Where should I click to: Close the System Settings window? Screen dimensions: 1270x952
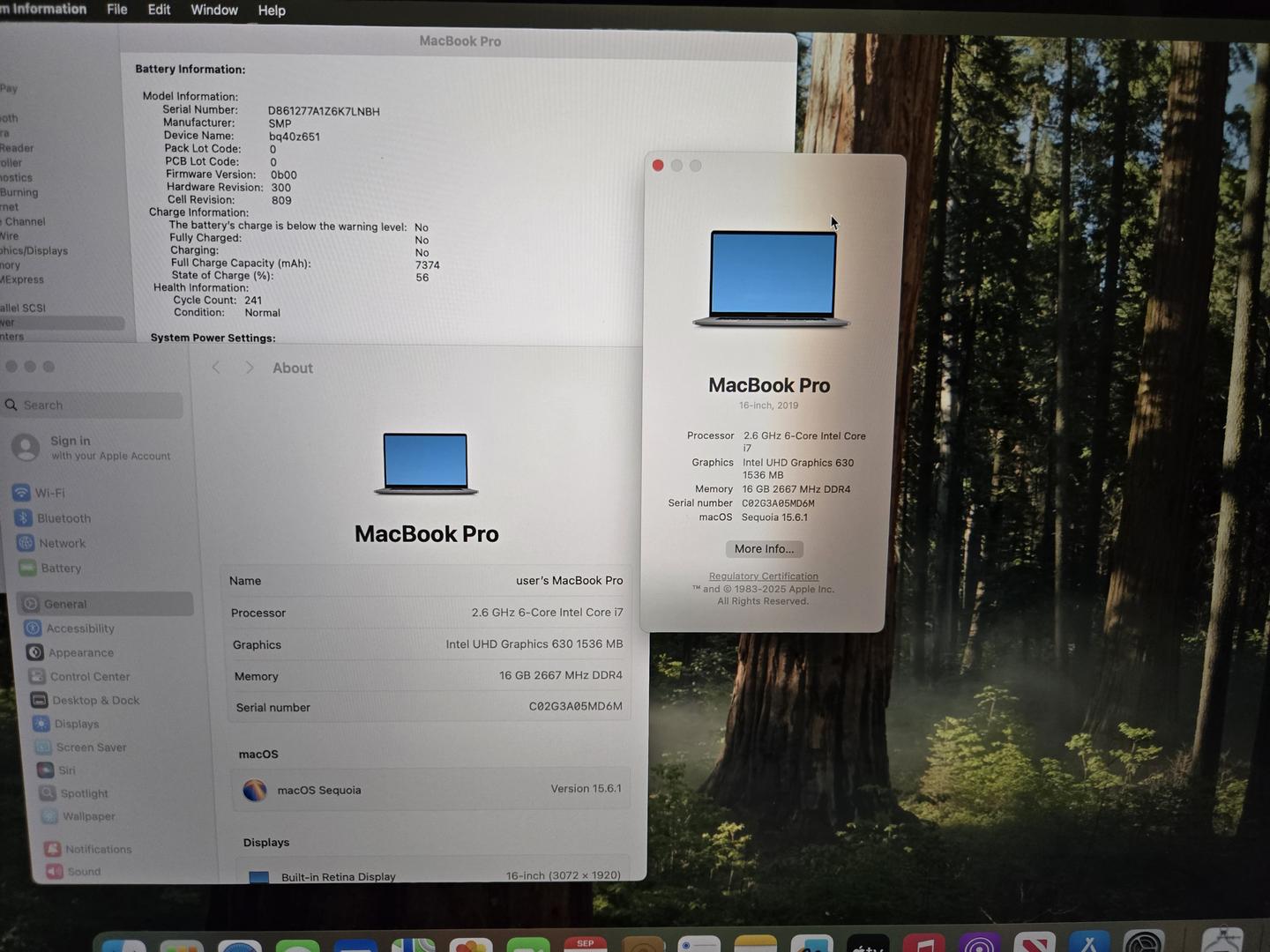11,367
